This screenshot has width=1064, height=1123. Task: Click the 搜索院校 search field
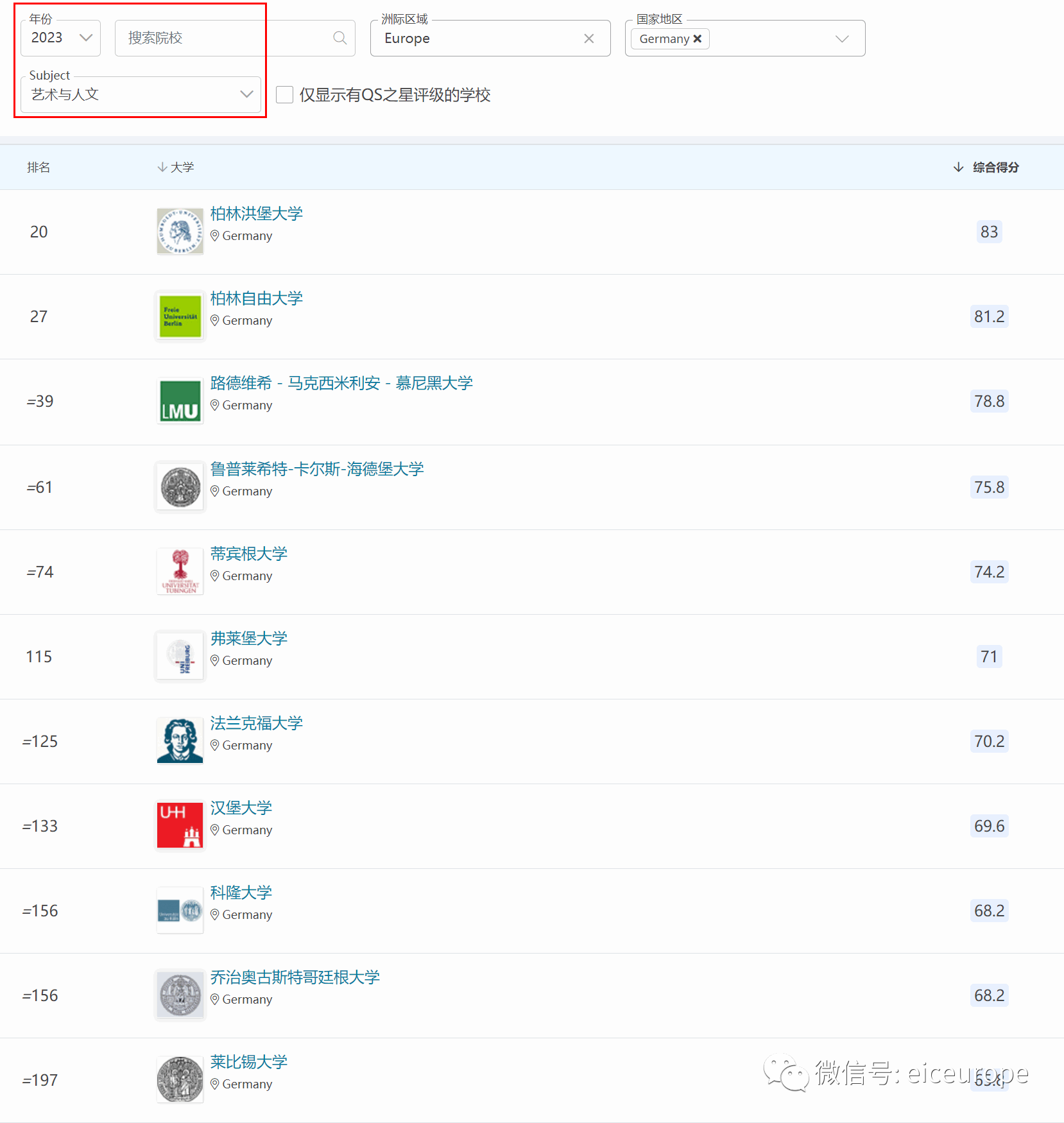pos(235,38)
